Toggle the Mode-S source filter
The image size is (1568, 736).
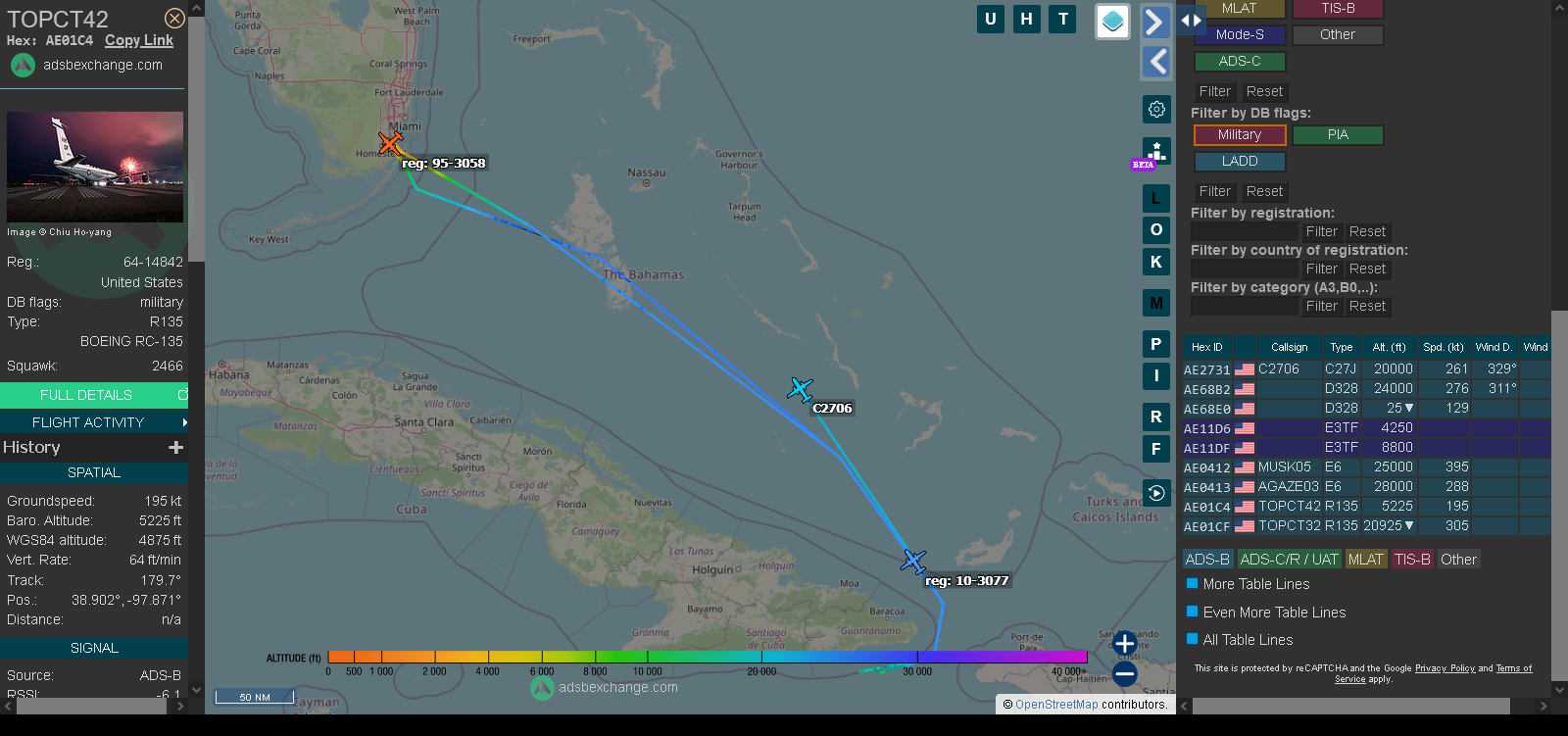1239,34
